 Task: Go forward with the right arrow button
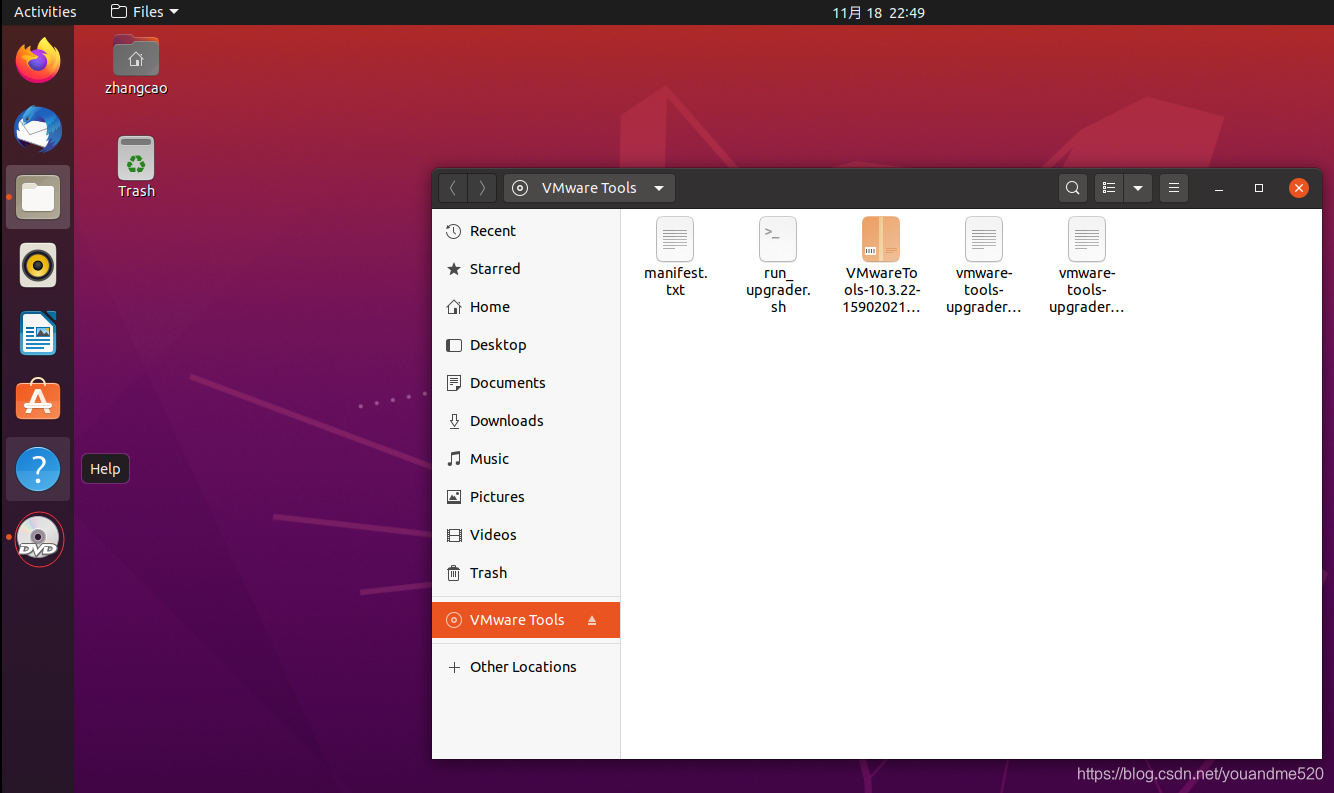coord(482,188)
